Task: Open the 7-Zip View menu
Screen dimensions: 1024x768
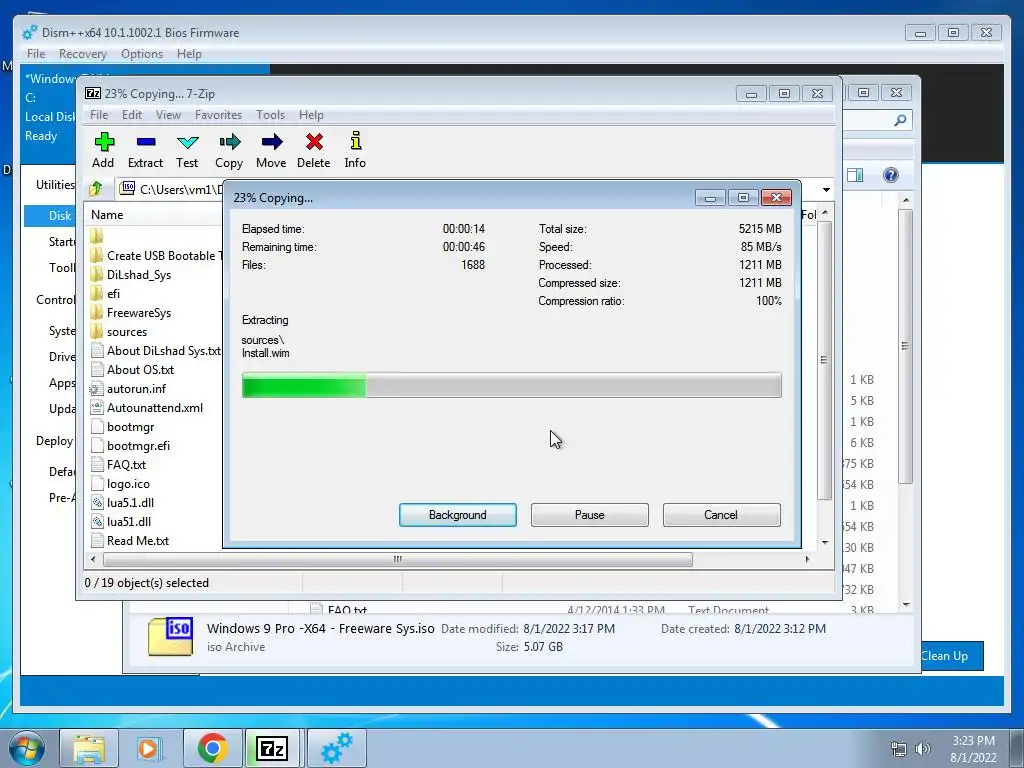Action: [168, 115]
